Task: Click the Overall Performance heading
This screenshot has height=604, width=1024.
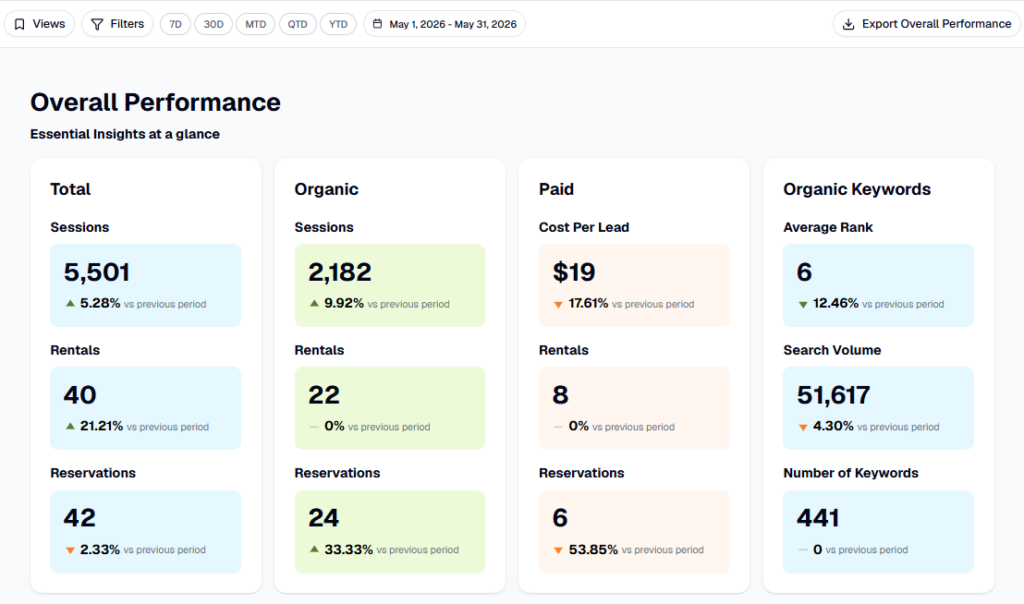Action: 155,103
